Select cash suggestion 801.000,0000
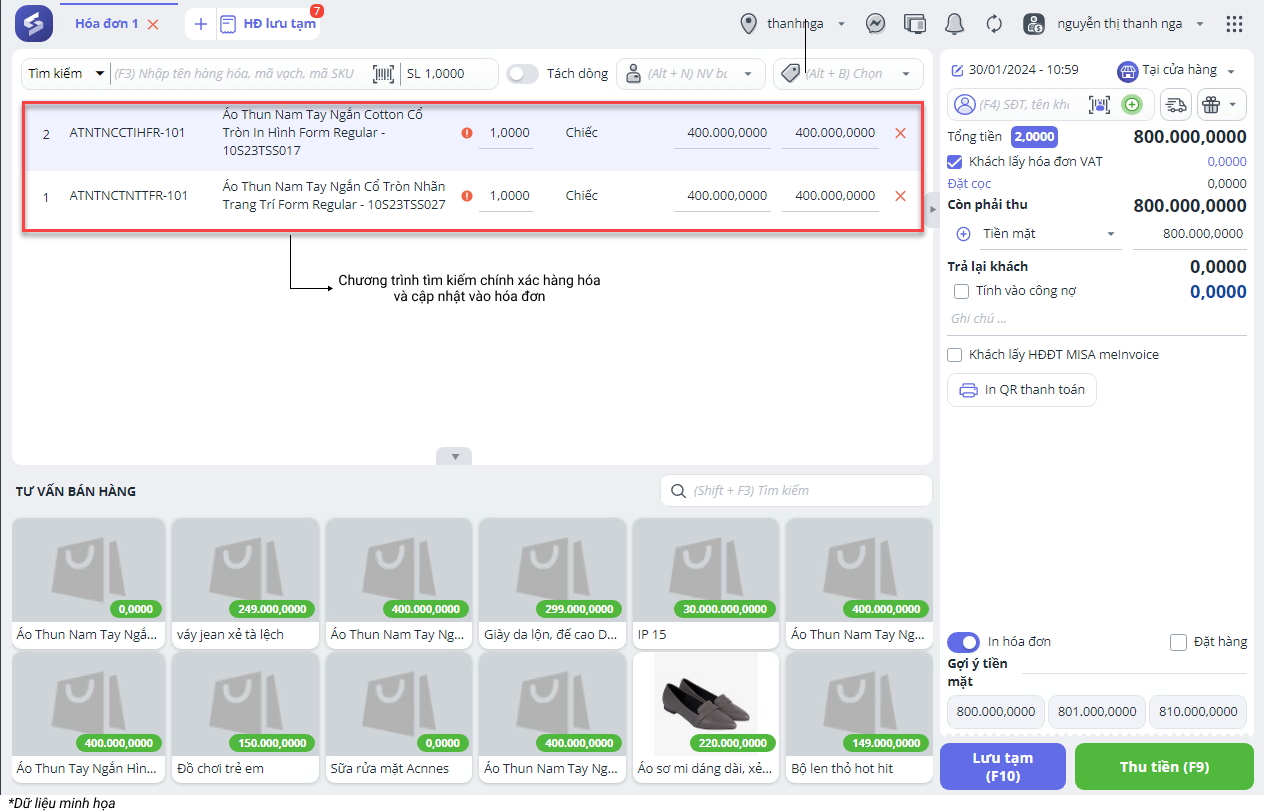Screen dimensions: 1264x812 pos(1096,712)
